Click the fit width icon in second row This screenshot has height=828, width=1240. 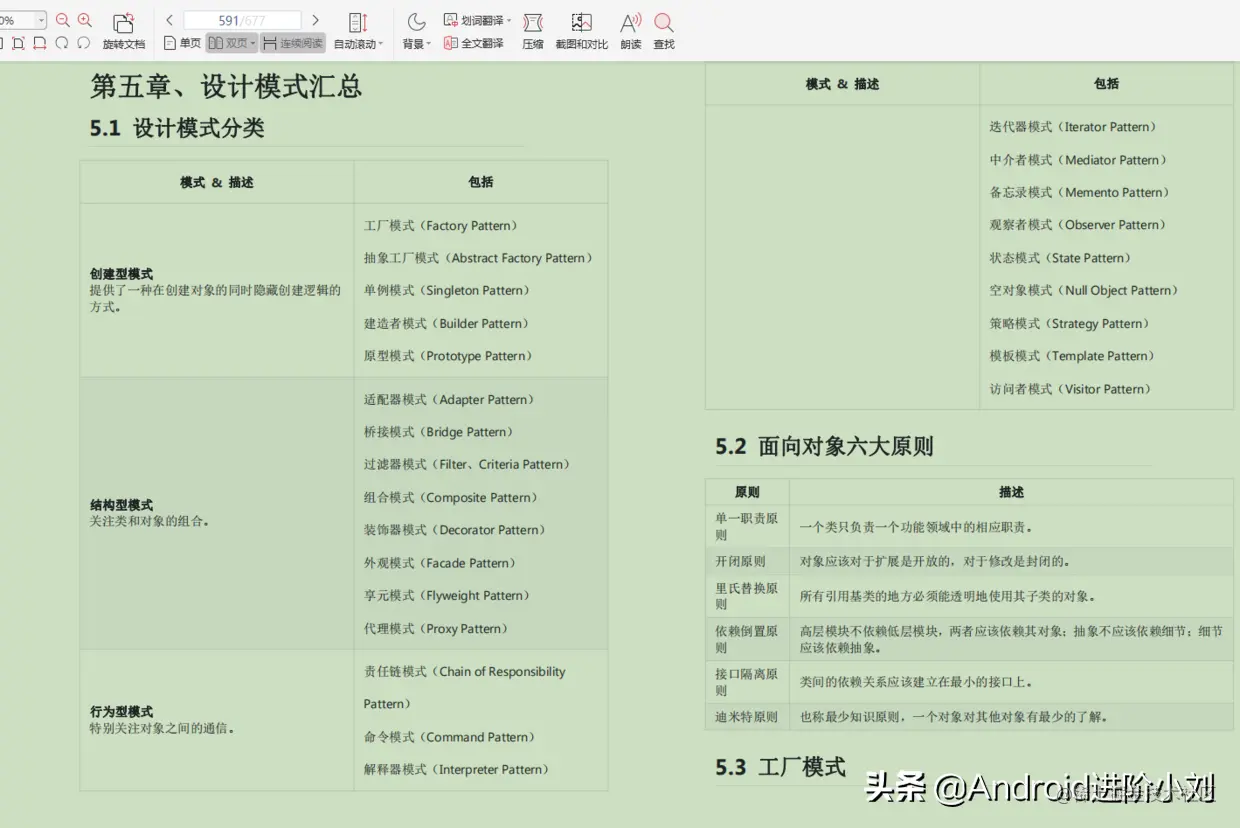[x=40, y=43]
